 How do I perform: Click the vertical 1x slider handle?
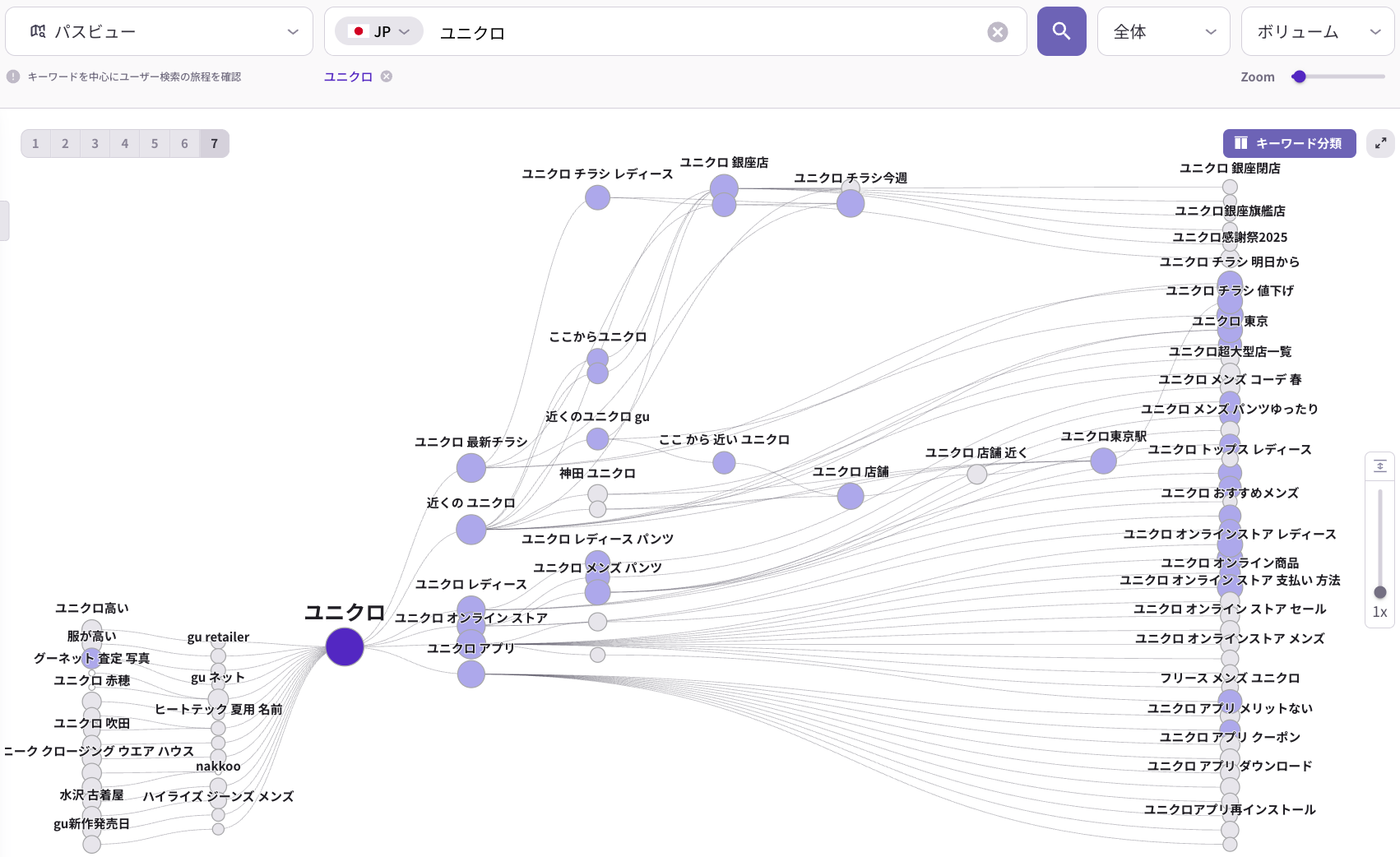(x=1380, y=592)
